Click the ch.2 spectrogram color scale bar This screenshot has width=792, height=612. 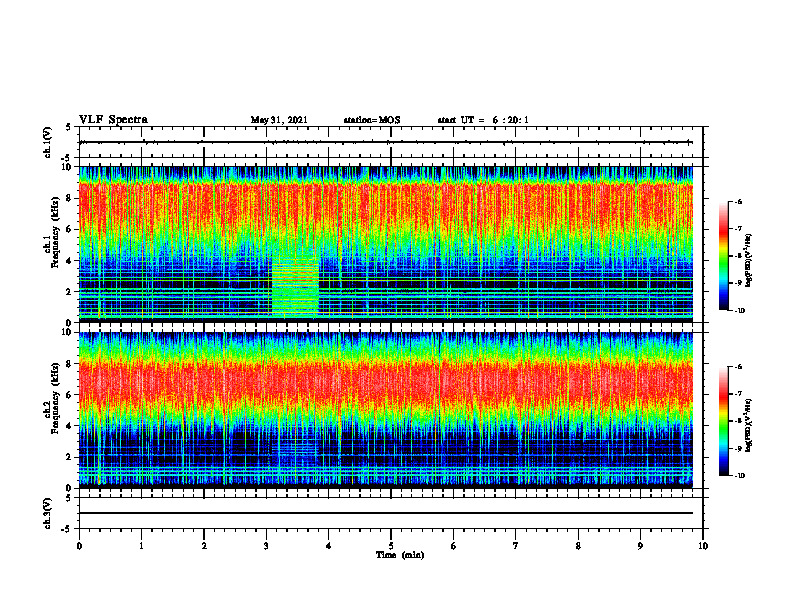point(724,421)
